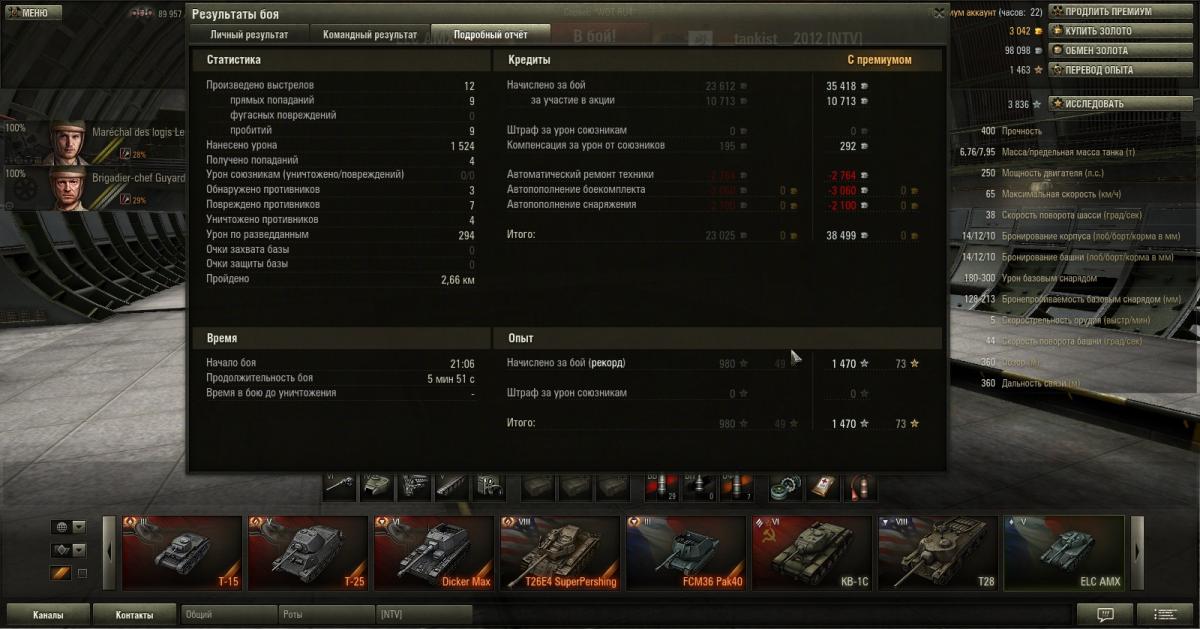The height and width of the screenshot is (629, 1200).
Task: Click the third empty equipment slot
Action: coord(613,486)
